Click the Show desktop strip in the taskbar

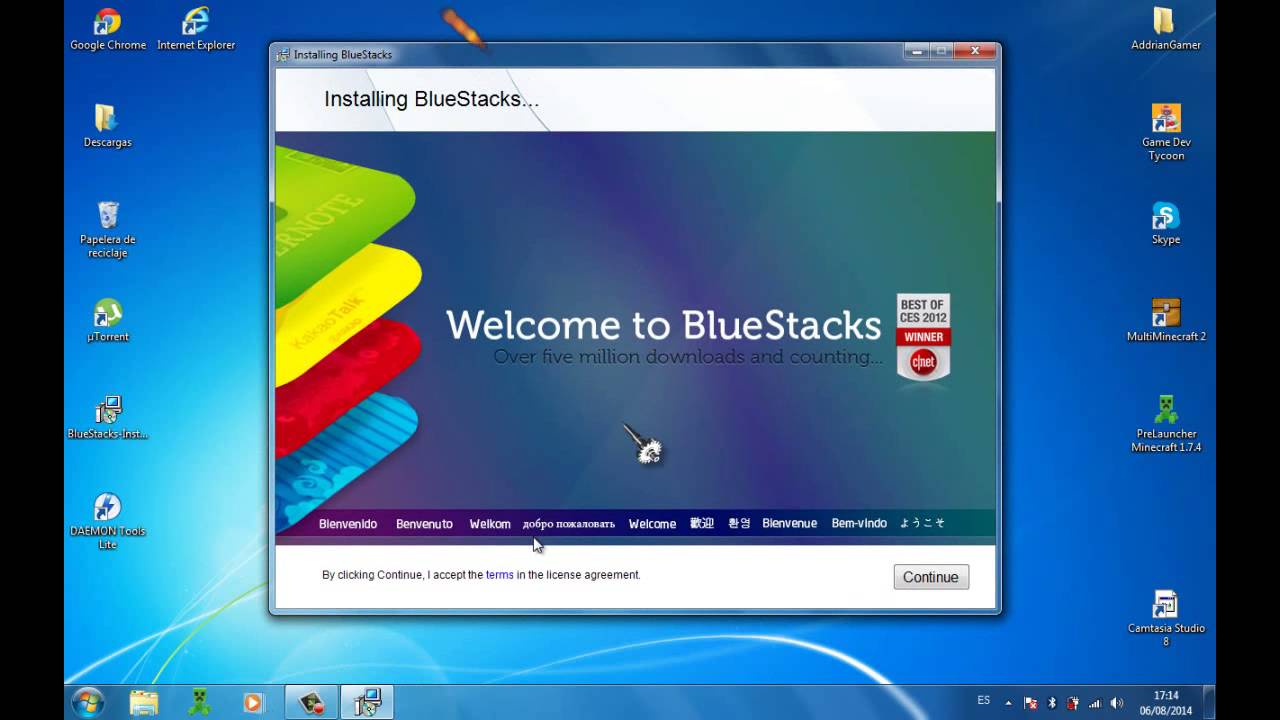tap(1209, 702)
